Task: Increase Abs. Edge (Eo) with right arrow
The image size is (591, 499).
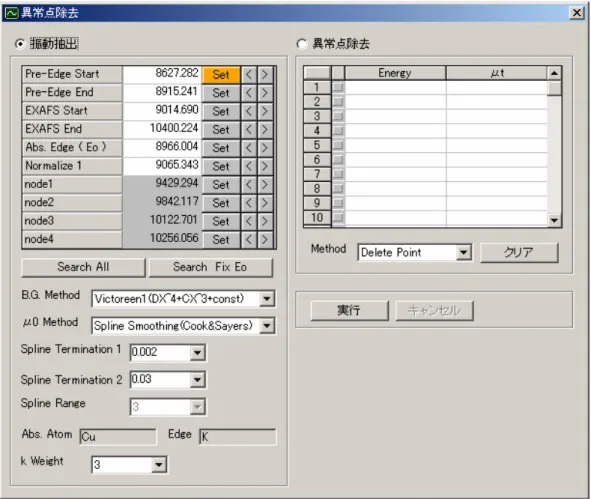Action: coord(265,148)
